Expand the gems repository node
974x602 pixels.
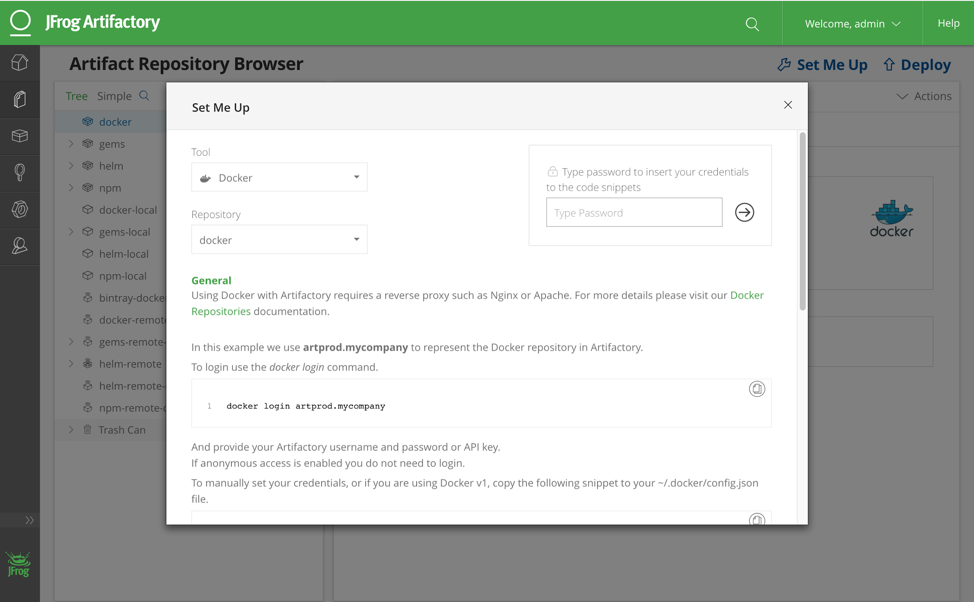tap(71, 144)
